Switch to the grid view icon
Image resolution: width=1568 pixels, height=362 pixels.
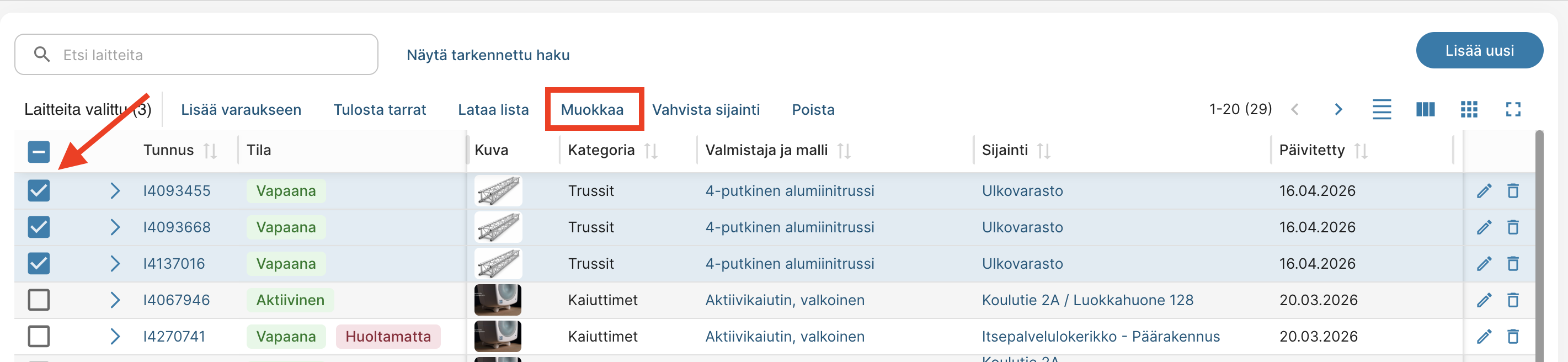point(1469,109)
